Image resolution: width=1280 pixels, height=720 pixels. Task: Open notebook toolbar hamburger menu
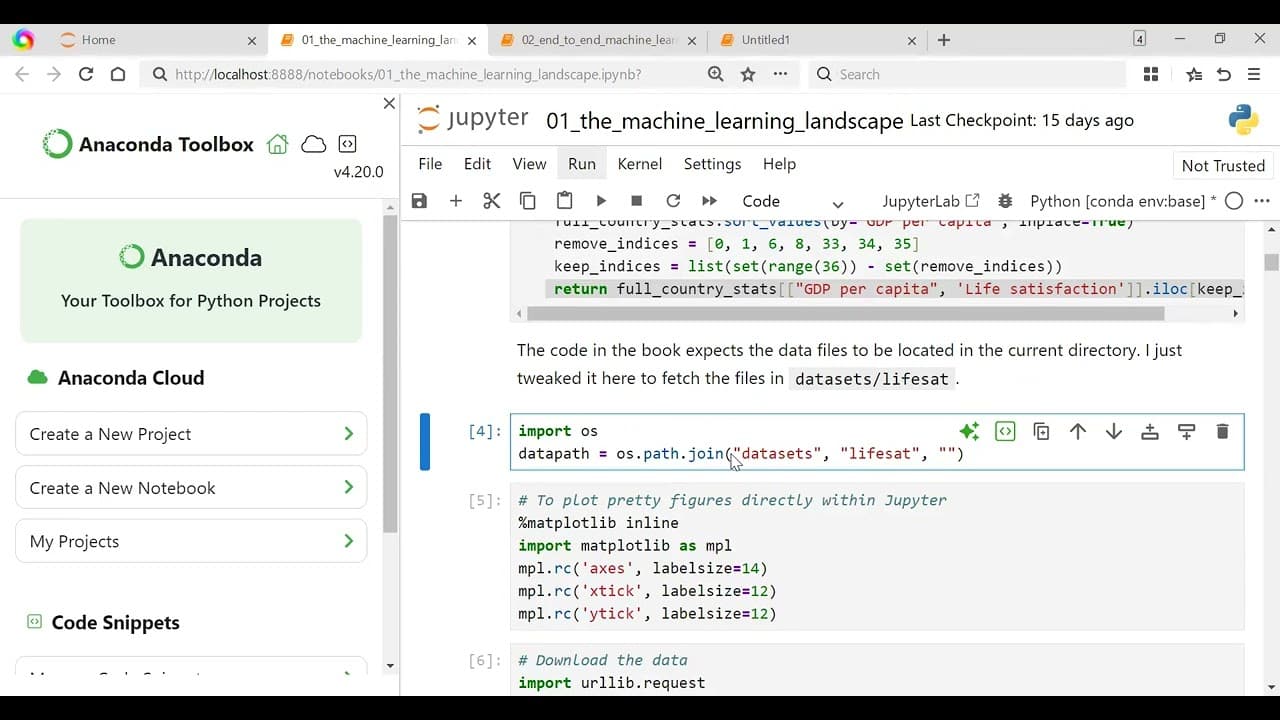click(1262, 201)
